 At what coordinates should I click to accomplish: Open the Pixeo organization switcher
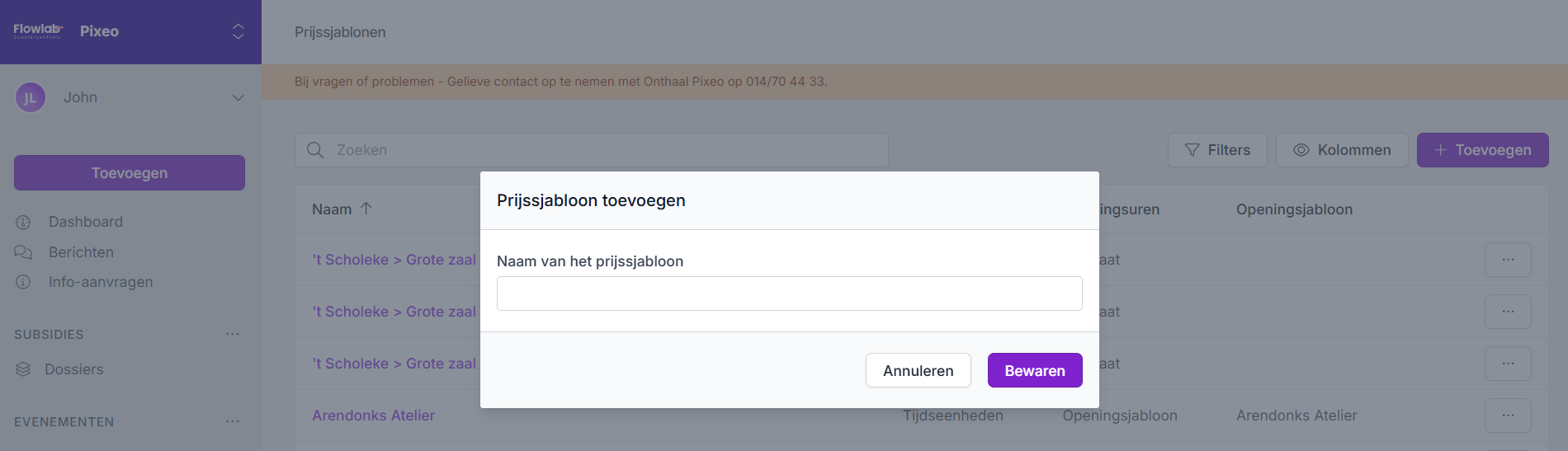(238, 31)
